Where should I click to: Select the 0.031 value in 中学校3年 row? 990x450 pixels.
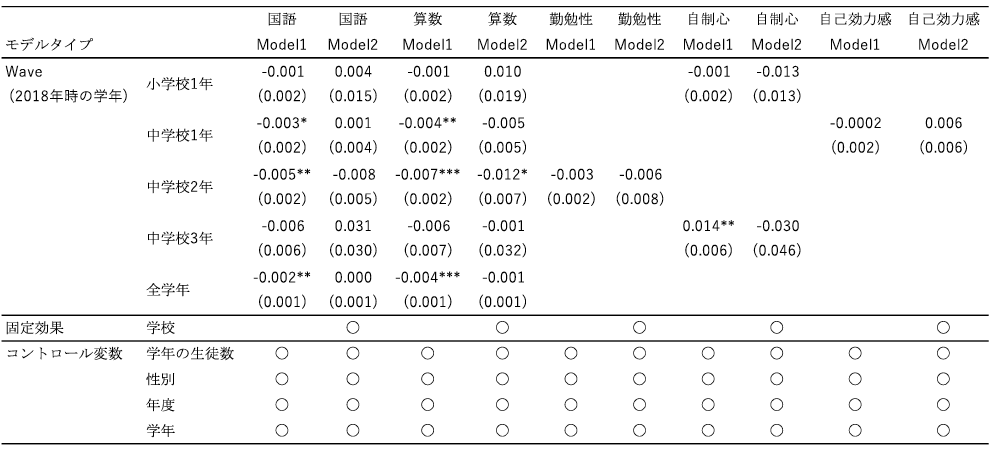click(x=352, y=226)
